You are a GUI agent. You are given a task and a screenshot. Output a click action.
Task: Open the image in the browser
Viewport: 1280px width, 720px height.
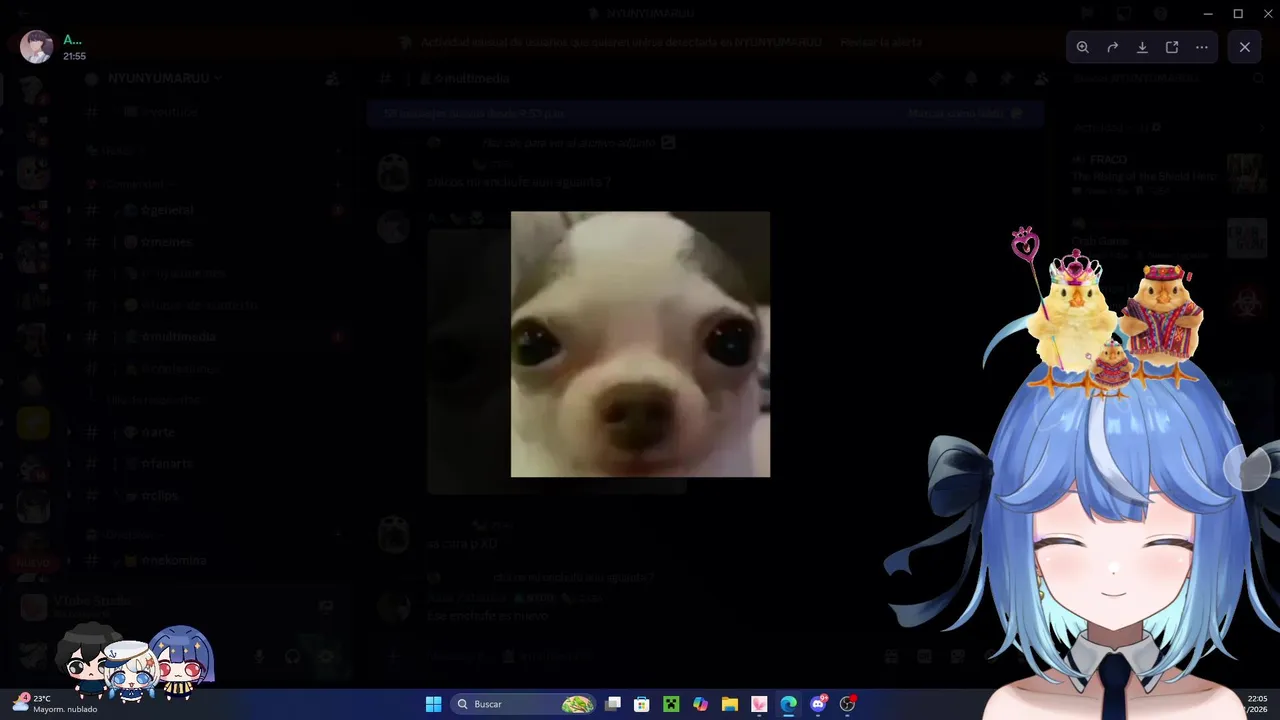(1172, 47)
